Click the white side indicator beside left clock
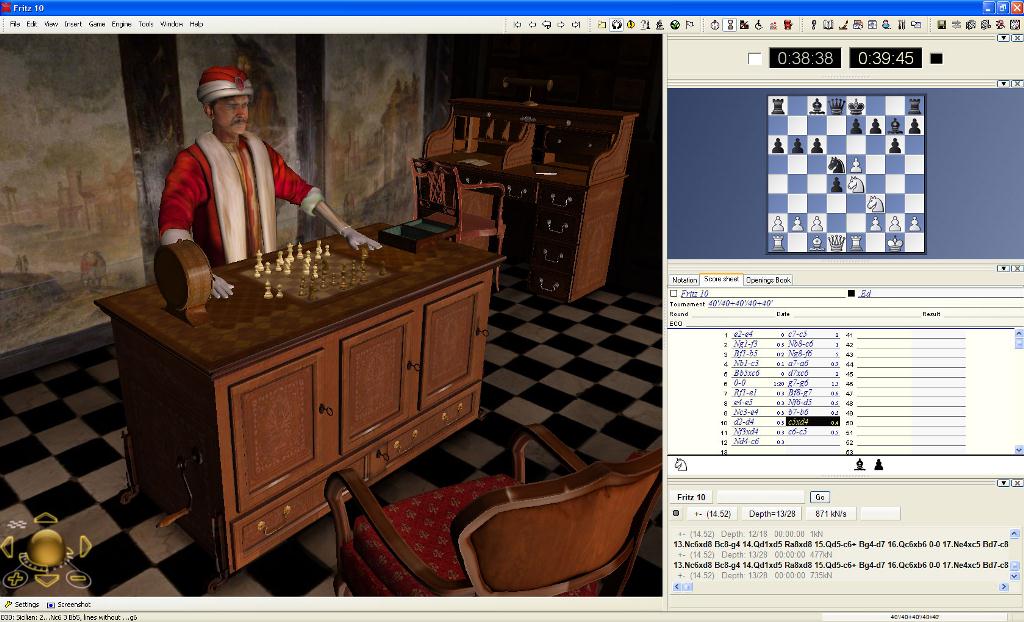The width and height of the screenshot is (1024, 622). [754, 59]
